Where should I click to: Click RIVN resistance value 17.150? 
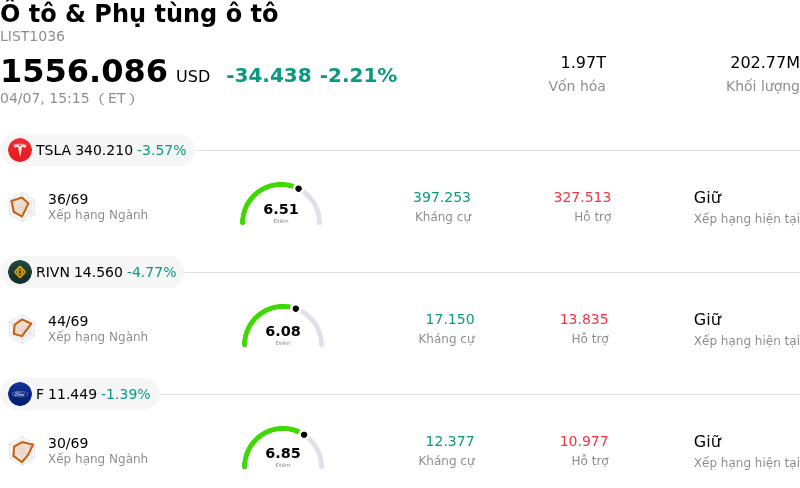click(x=450, y=320)
